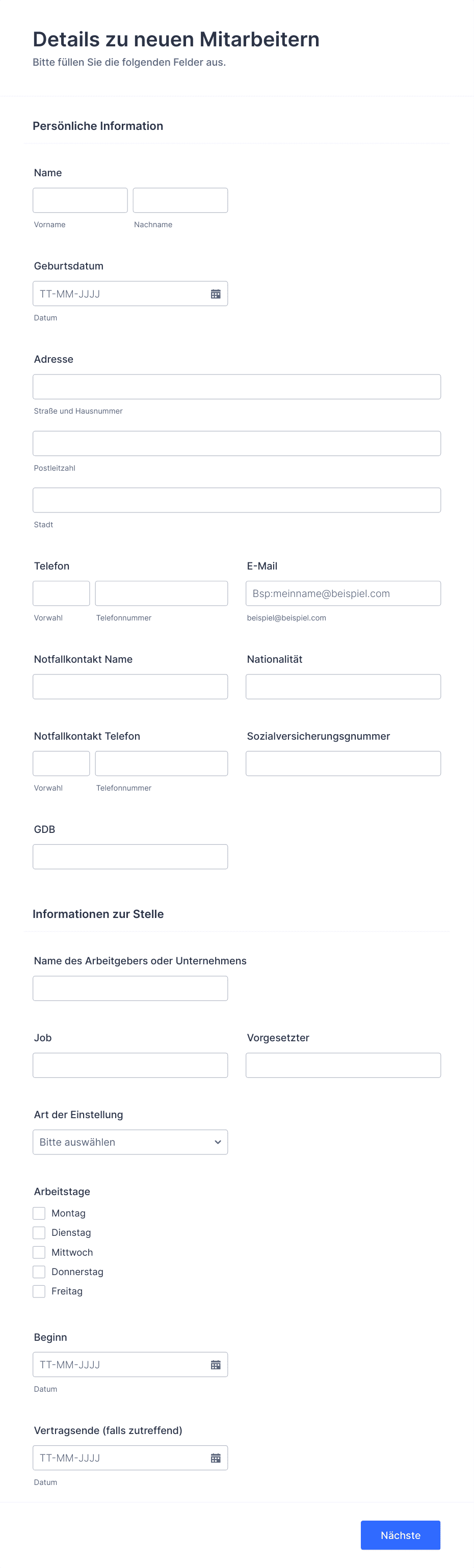The height and width of the screenshot is (1568, 474).
Task: Toggle the Freitag checkbox on
Action: (x=39, y=1291)
